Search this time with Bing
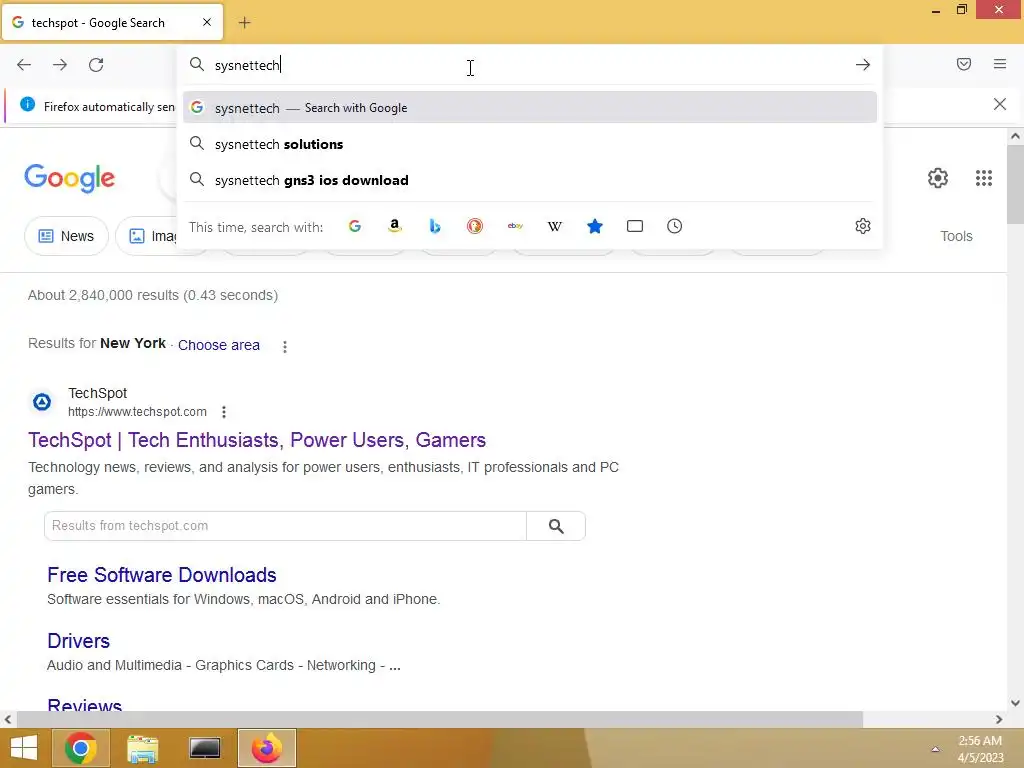The image size is (1024, 768). point(435,226)
